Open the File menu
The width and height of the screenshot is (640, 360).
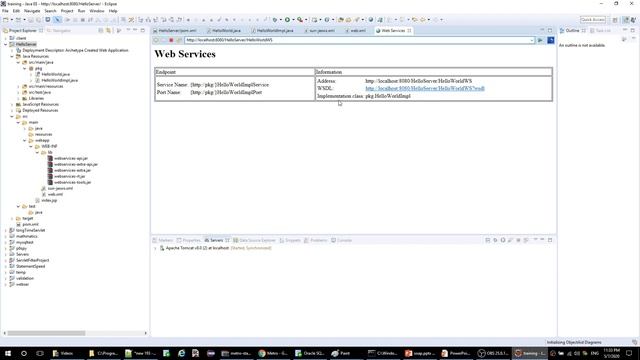tap(5, 11)
